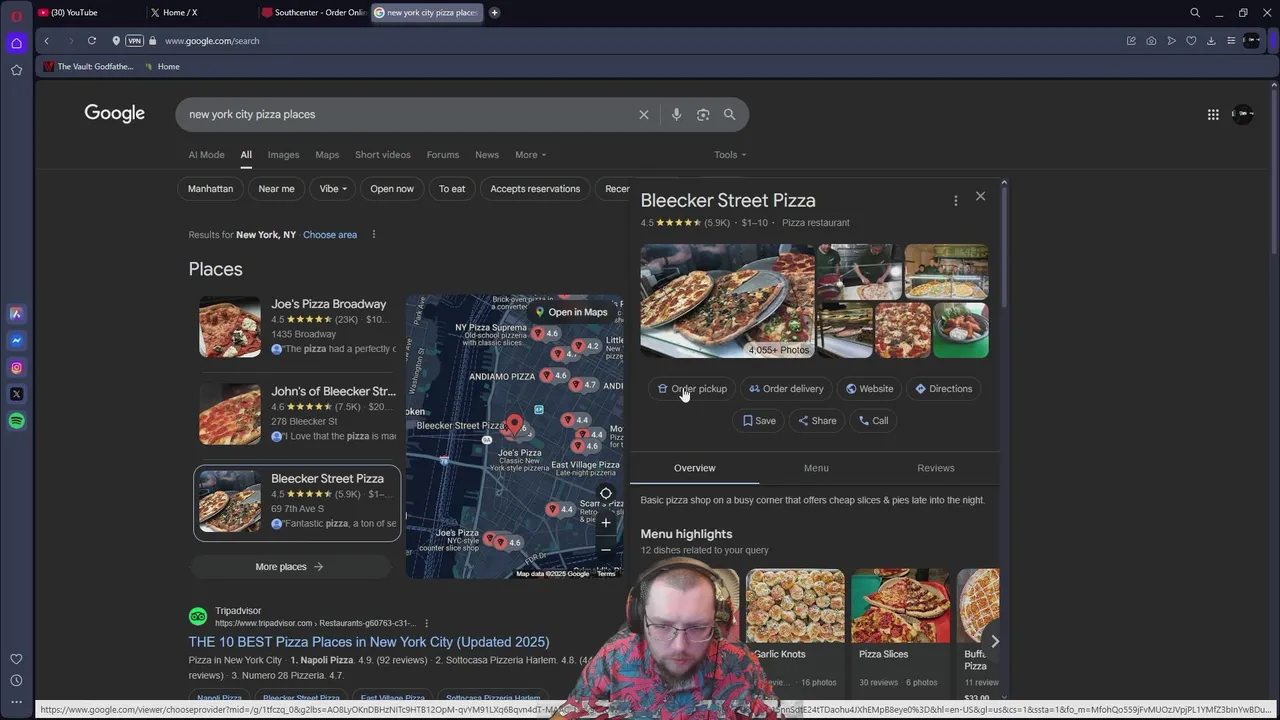1280x720 pixels.
Task: Zoom in on the map
Action: [x=605, y=523]
